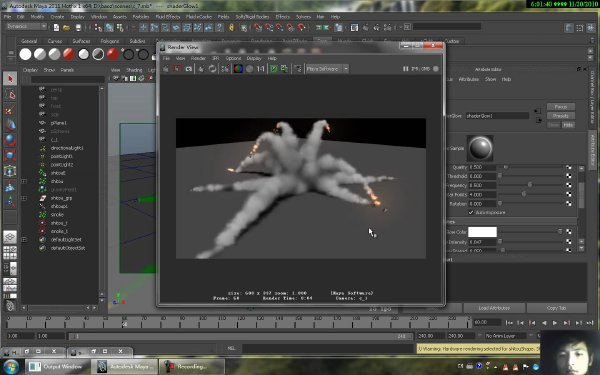The width and height of the screenshot is (600, 375).
Task: Select the arrow Select tool in toolbox
Action: point(10,79)
